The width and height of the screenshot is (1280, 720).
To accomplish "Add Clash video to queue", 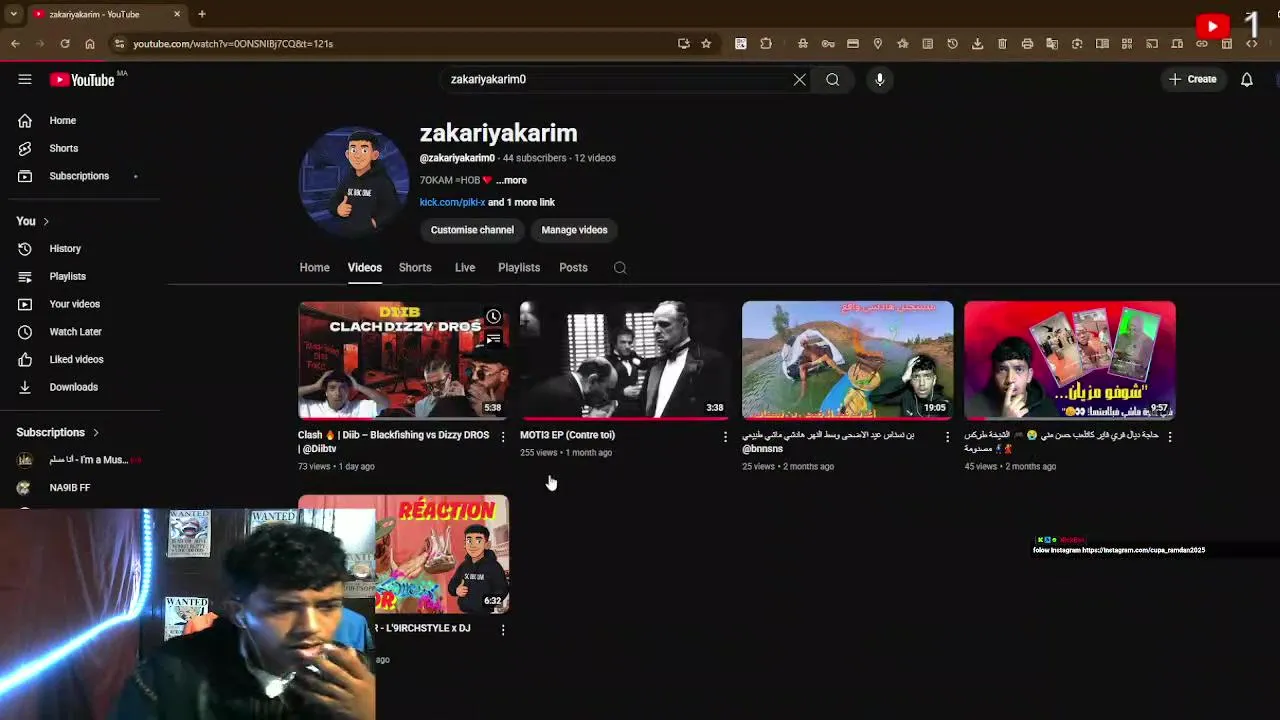I will pos(493,339).
